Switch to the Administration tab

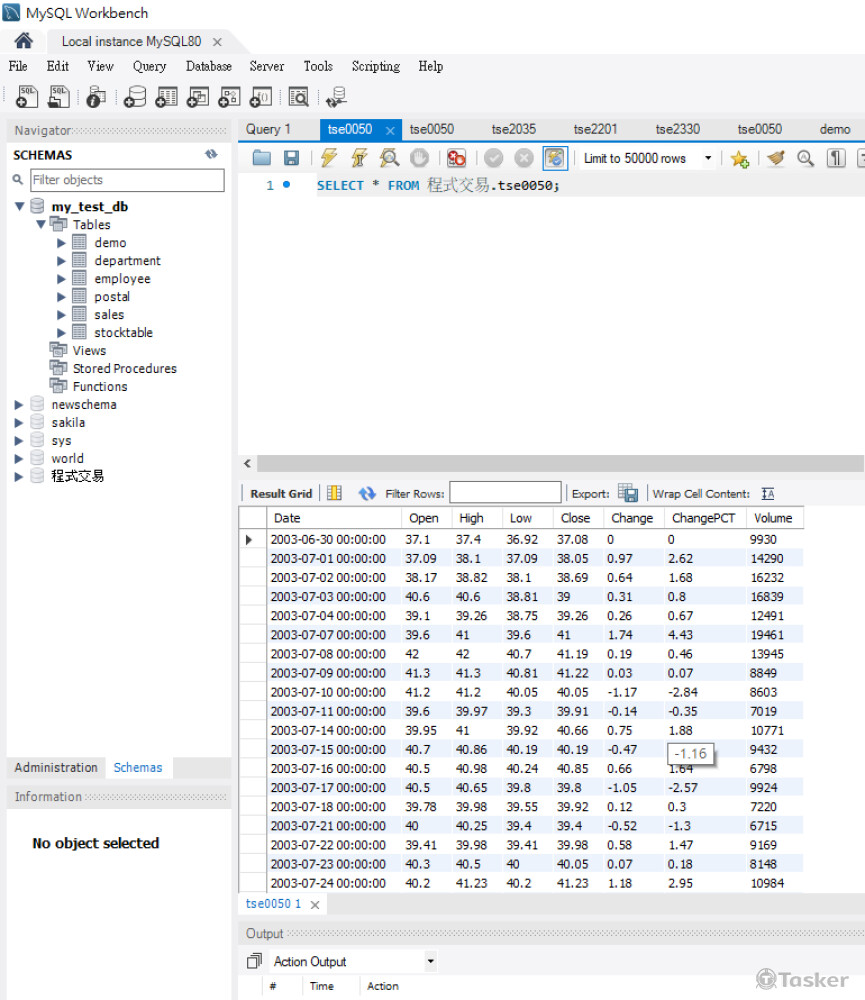[x=56, y=768]
